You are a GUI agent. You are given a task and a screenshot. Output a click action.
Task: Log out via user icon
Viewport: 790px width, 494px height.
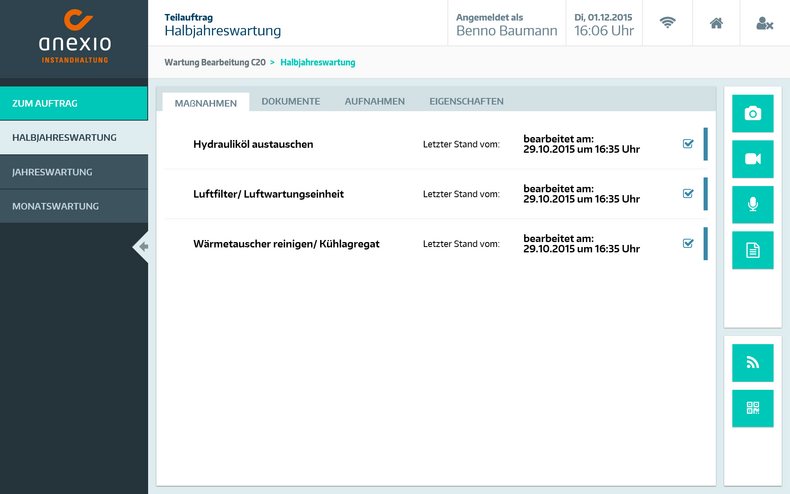click(764, 23)
